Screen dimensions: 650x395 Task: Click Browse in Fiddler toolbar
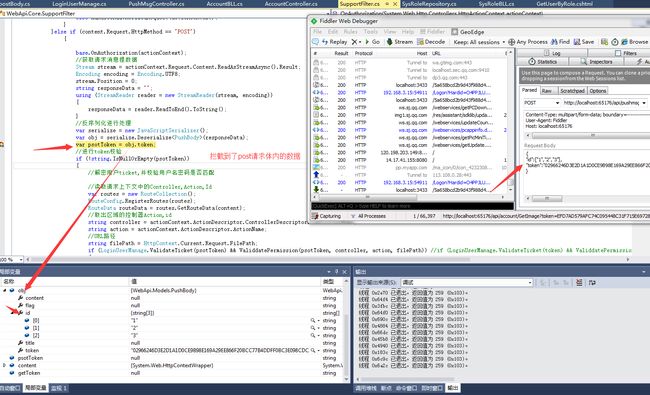pyautogui.click(x=634, y=42)
